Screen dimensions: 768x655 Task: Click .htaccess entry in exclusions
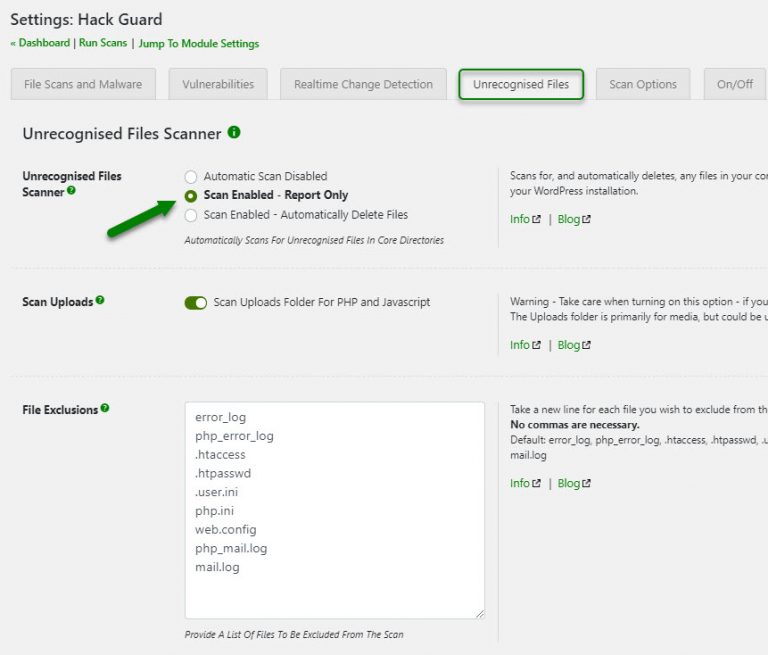click(220, 455)
